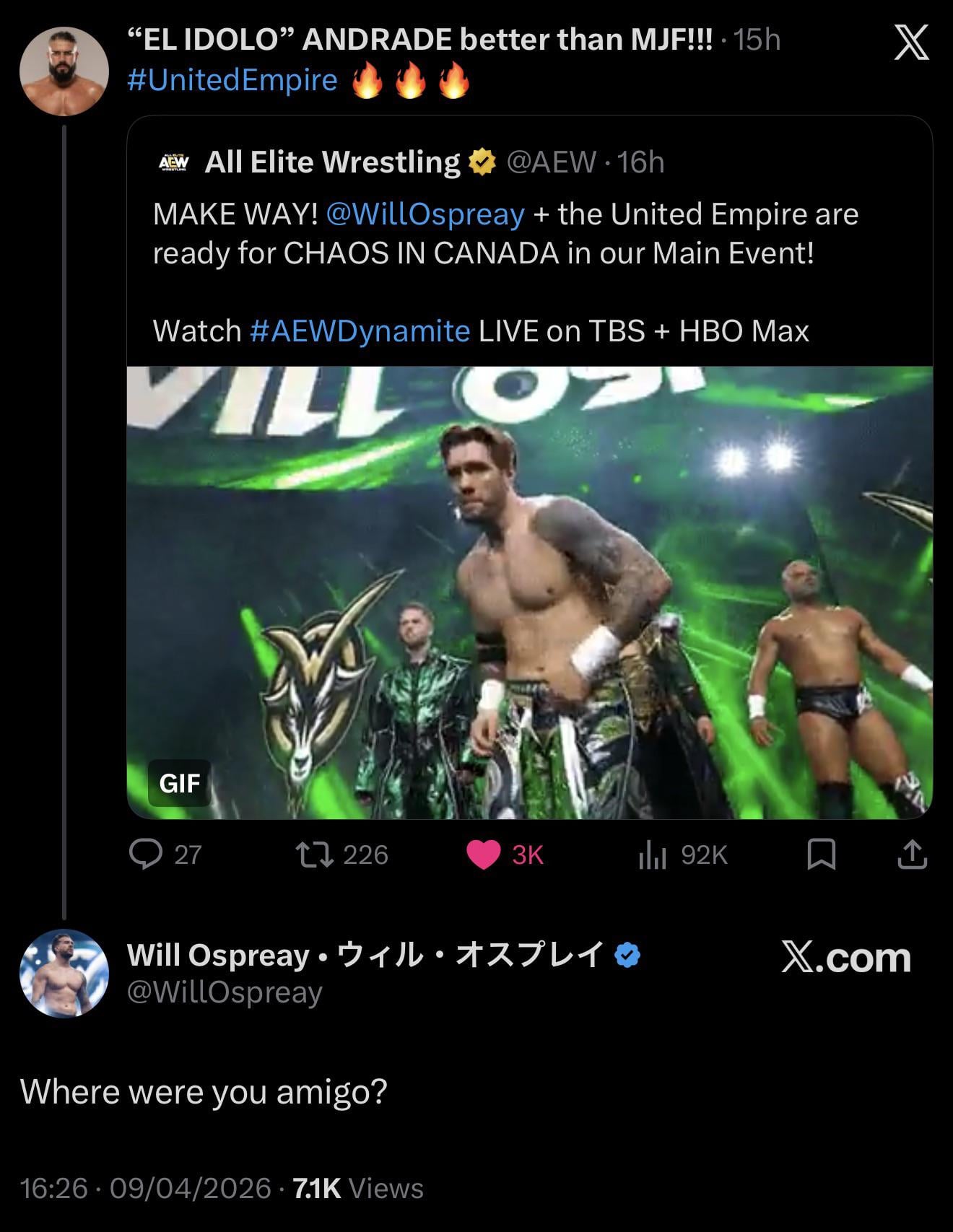Open the Andrade profile picture

coord(64,71)
